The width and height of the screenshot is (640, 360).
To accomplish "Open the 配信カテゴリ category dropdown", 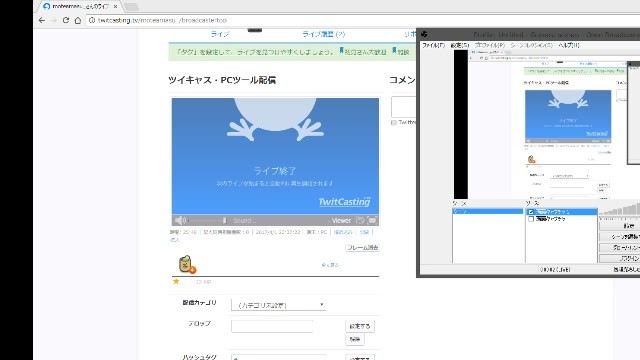I will tap(278, 305).
